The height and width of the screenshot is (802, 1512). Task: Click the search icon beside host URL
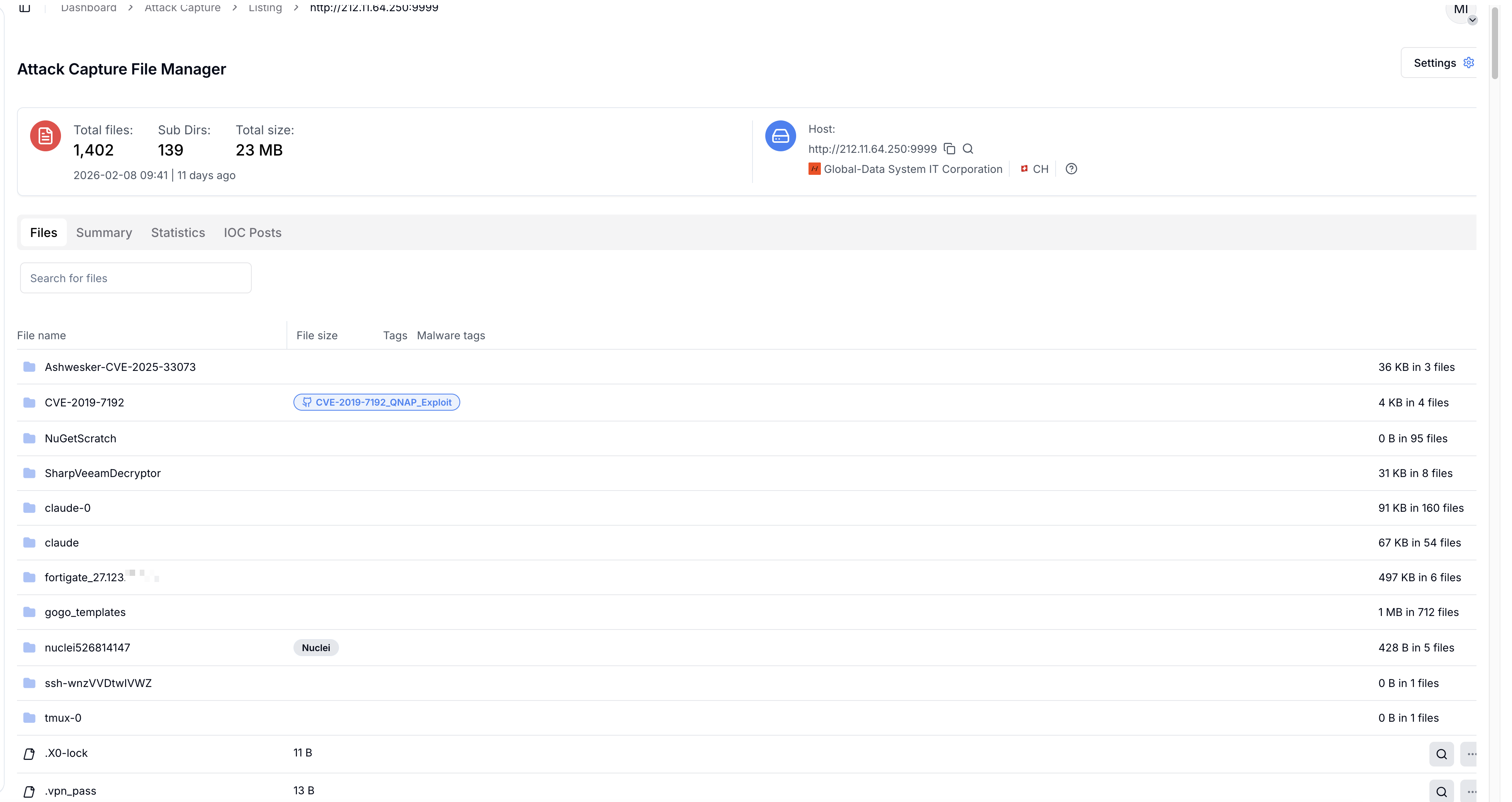click(968, 149)
